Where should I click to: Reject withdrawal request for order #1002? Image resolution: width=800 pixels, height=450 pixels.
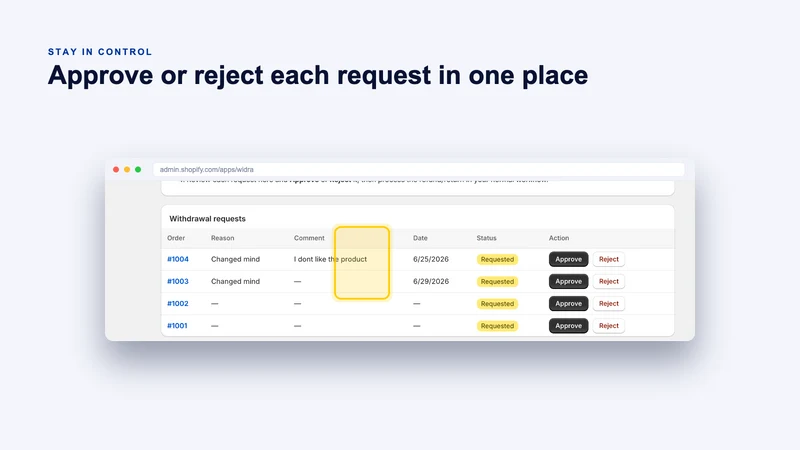(609, 304)
